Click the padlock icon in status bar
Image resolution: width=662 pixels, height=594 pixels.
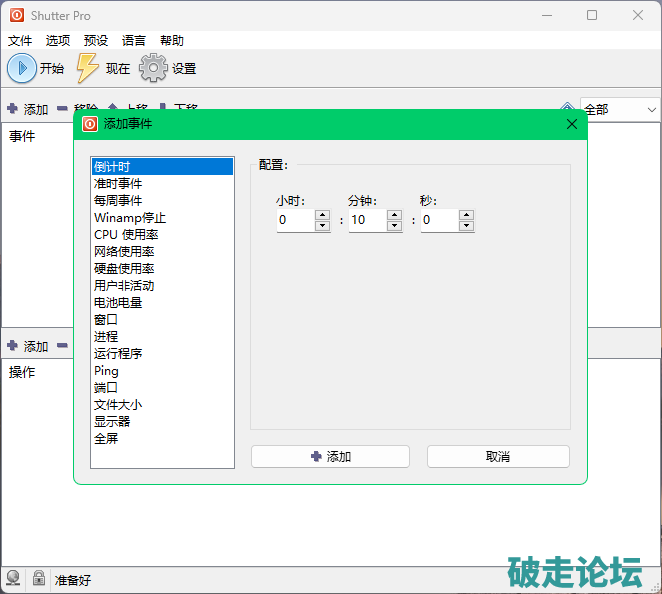pos(38,578)
